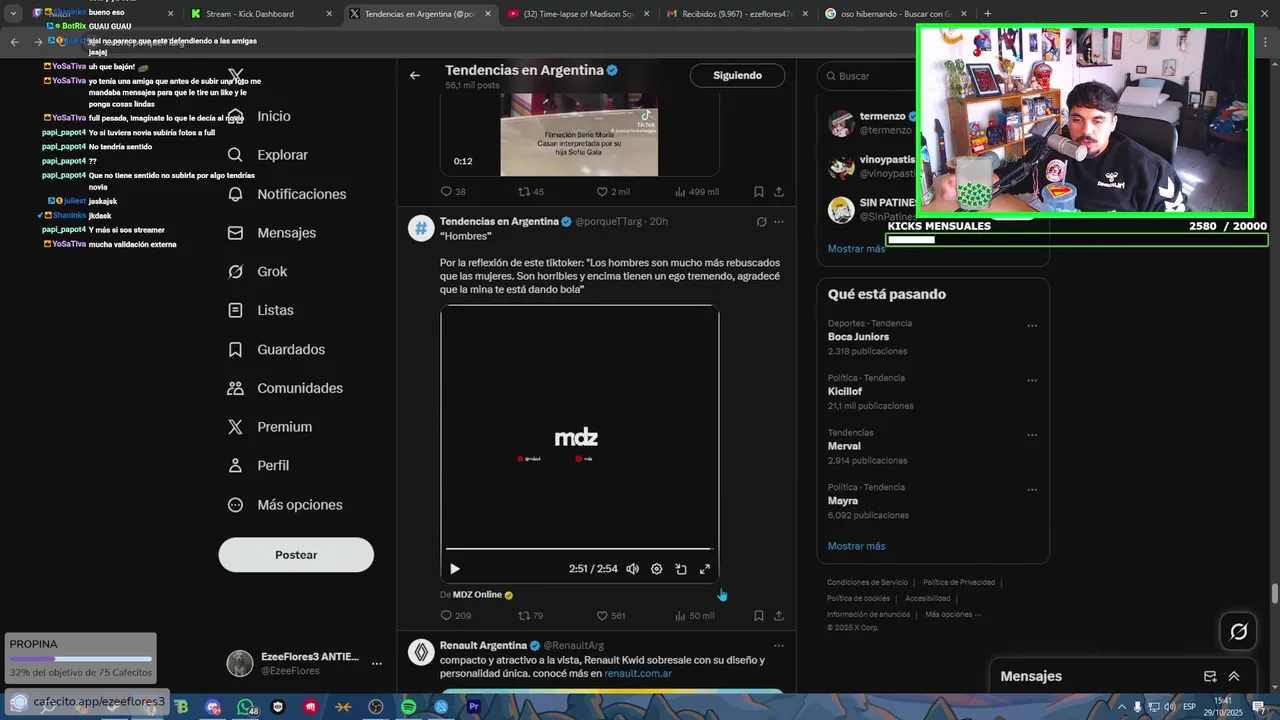Open Más opciones menu

pyautogui.click(x=285, y=505)
